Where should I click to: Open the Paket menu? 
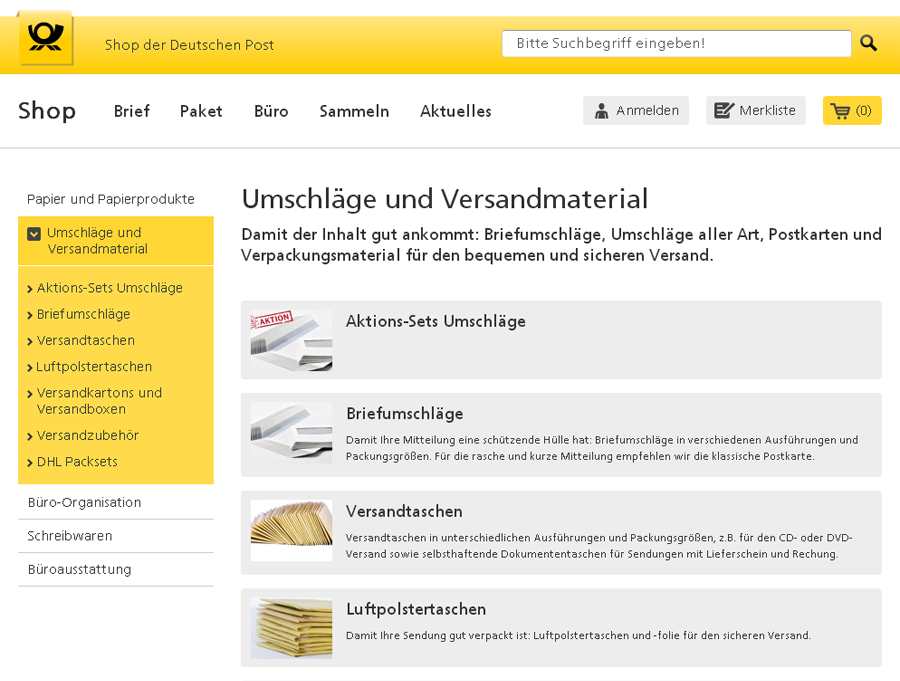(x=201, y=111)
